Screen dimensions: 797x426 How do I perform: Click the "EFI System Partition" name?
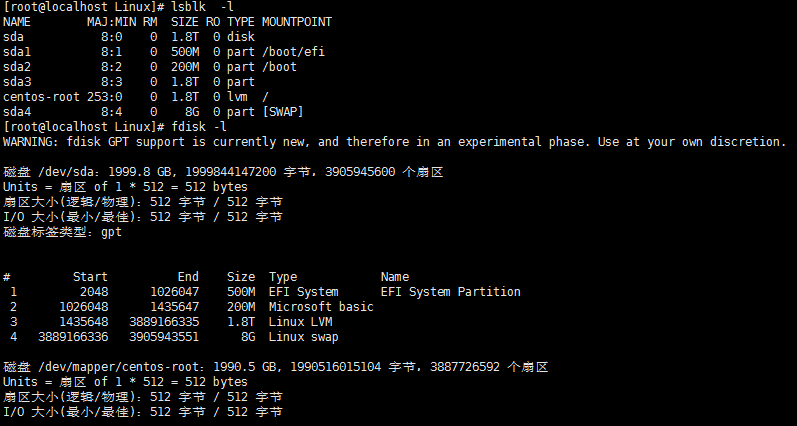coord(450,292)
